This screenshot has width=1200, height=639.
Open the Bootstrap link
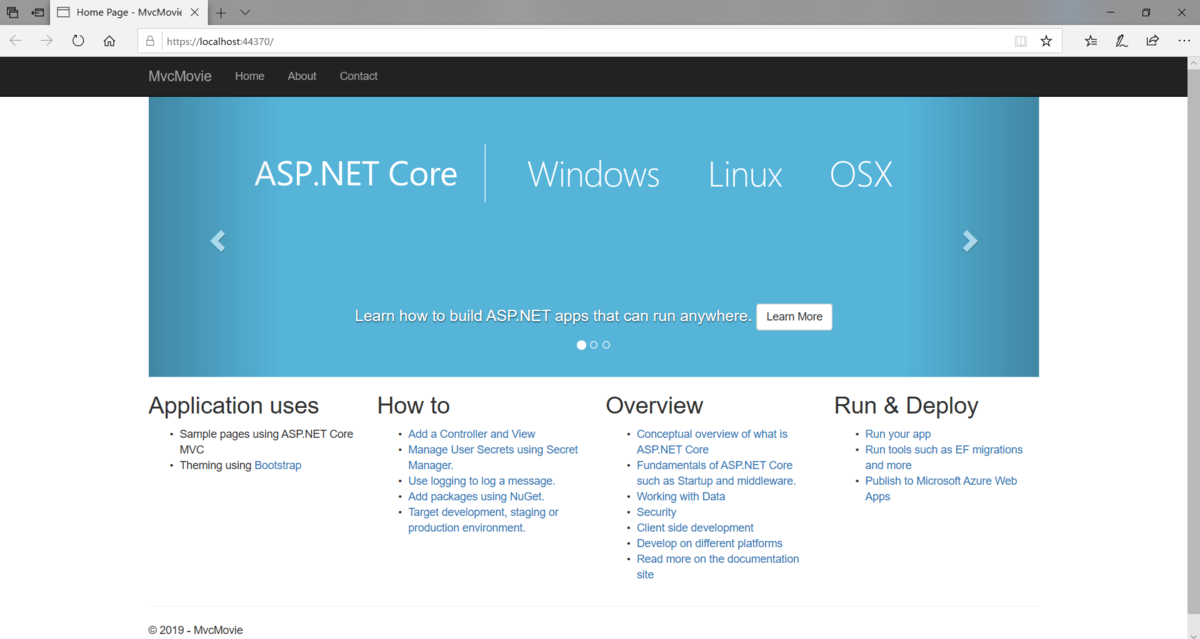278,465
